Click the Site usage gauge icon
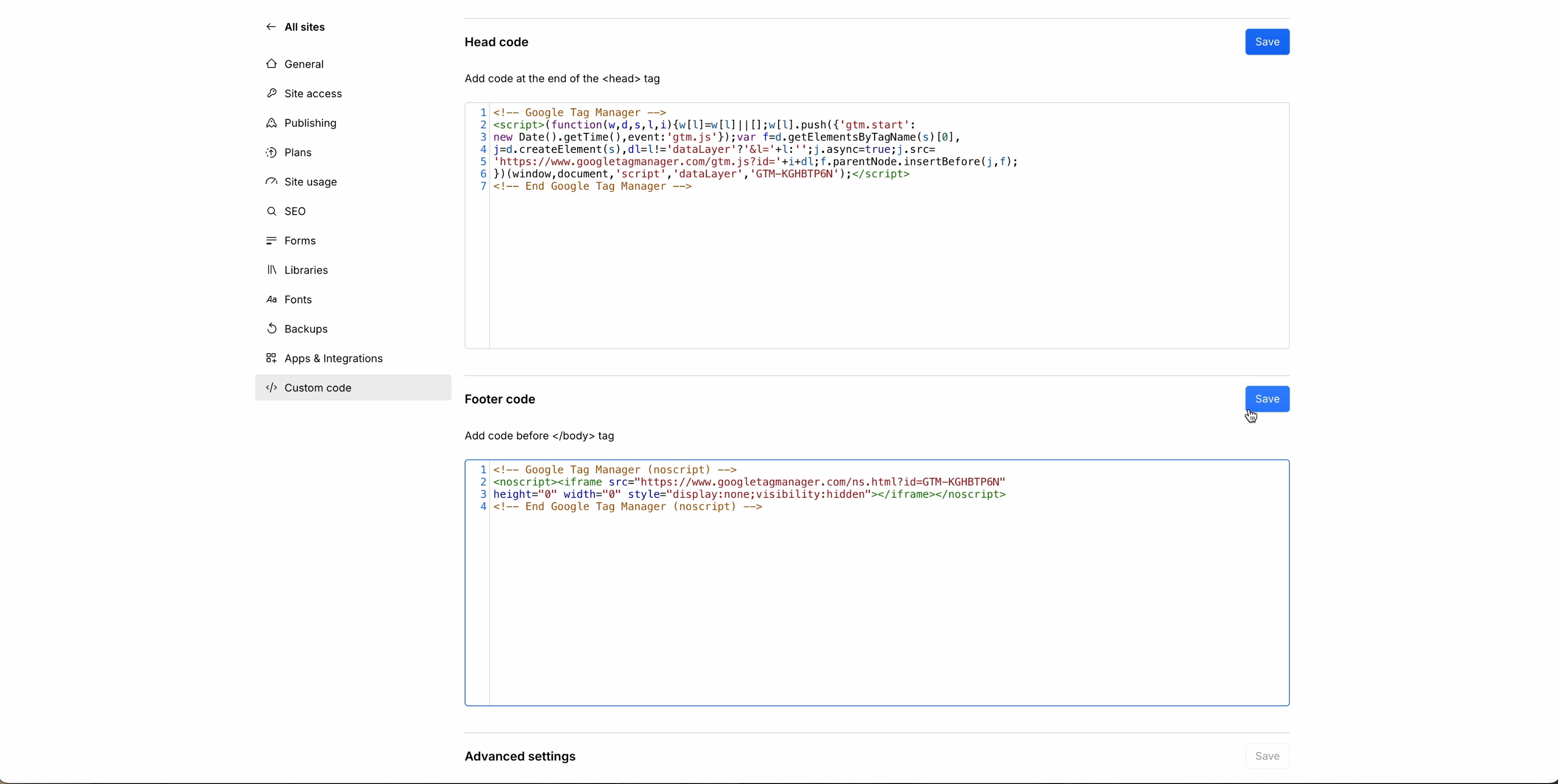Viewport: 1558px width, 784px height. pos(271,182)
